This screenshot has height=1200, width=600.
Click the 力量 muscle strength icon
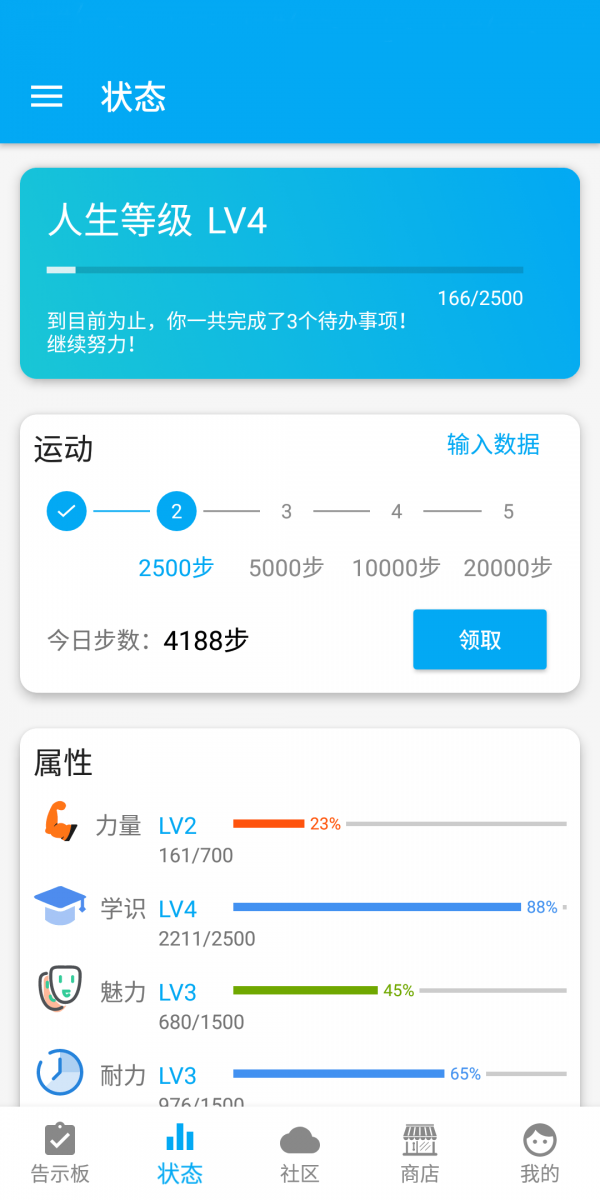[60, 822]
